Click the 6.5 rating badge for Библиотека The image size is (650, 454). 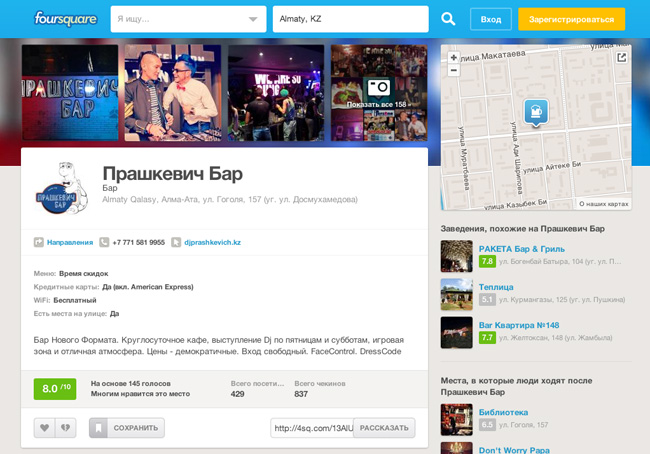(x=487, y=425)
